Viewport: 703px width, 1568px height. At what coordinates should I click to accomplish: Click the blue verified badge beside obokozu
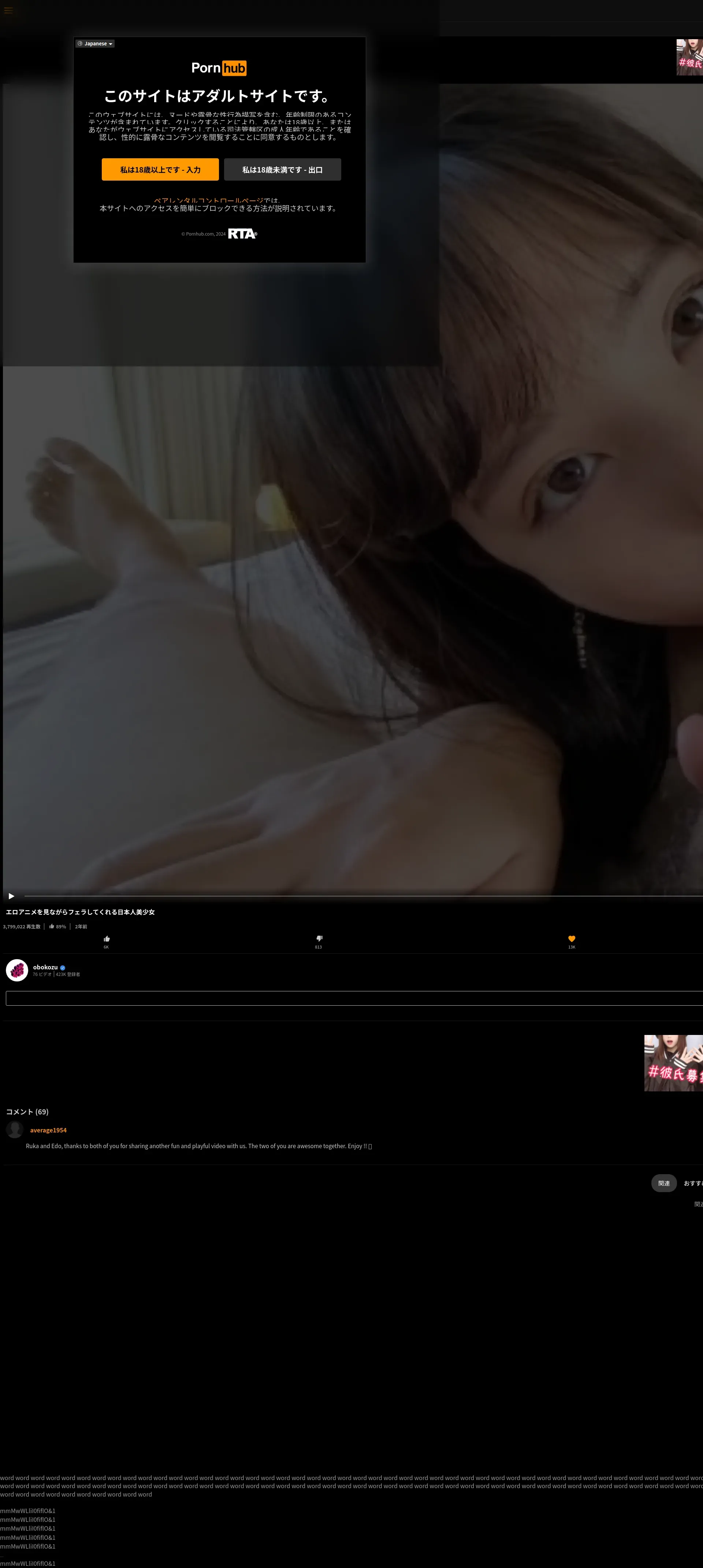click(x=63, y=968)
